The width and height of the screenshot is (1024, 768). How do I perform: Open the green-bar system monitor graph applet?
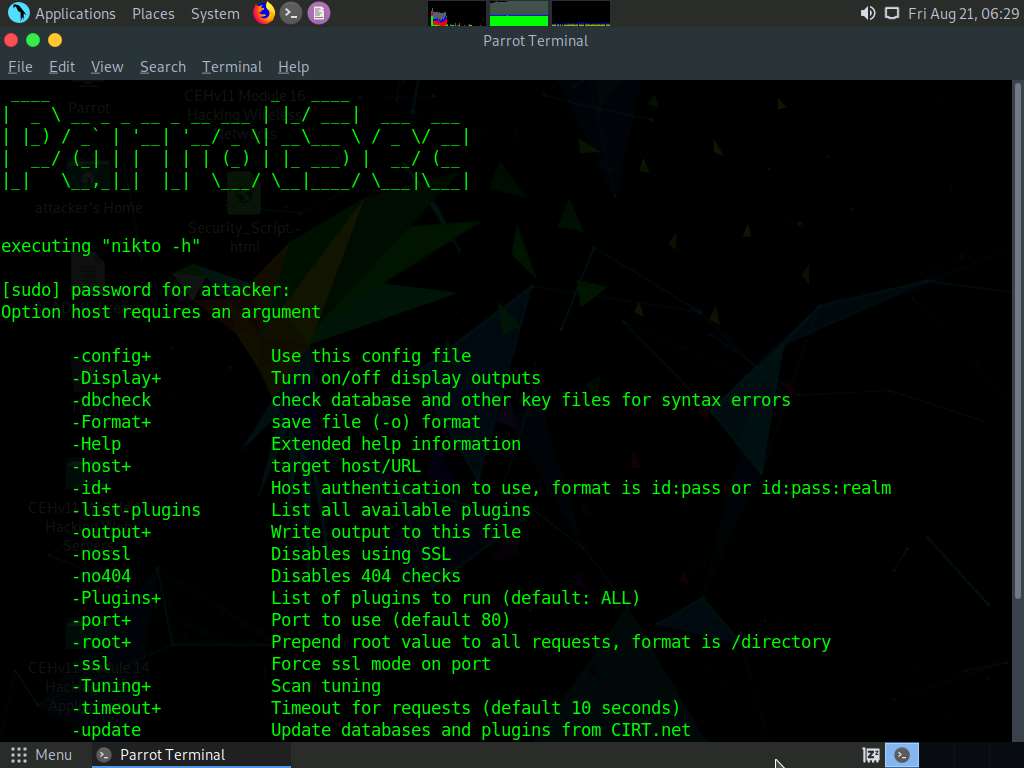[519, 14]
